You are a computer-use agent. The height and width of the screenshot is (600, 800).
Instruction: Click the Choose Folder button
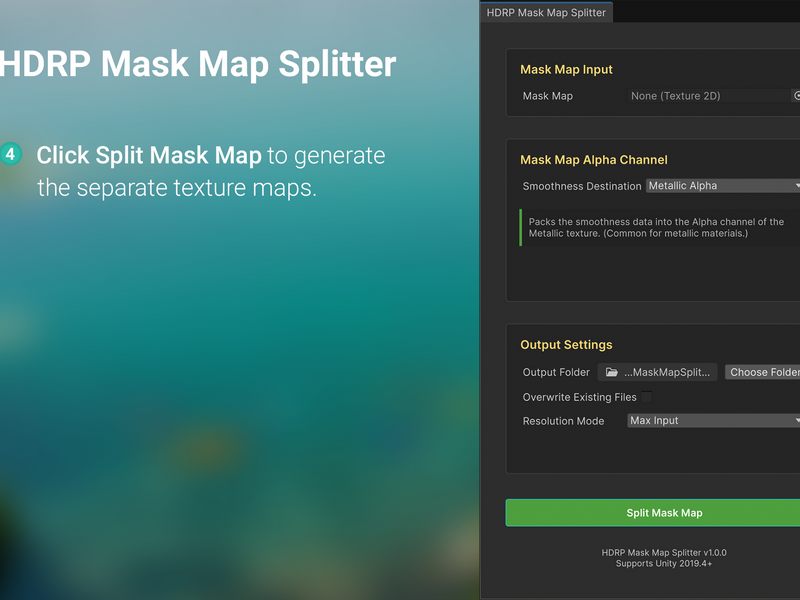point(763,372)
